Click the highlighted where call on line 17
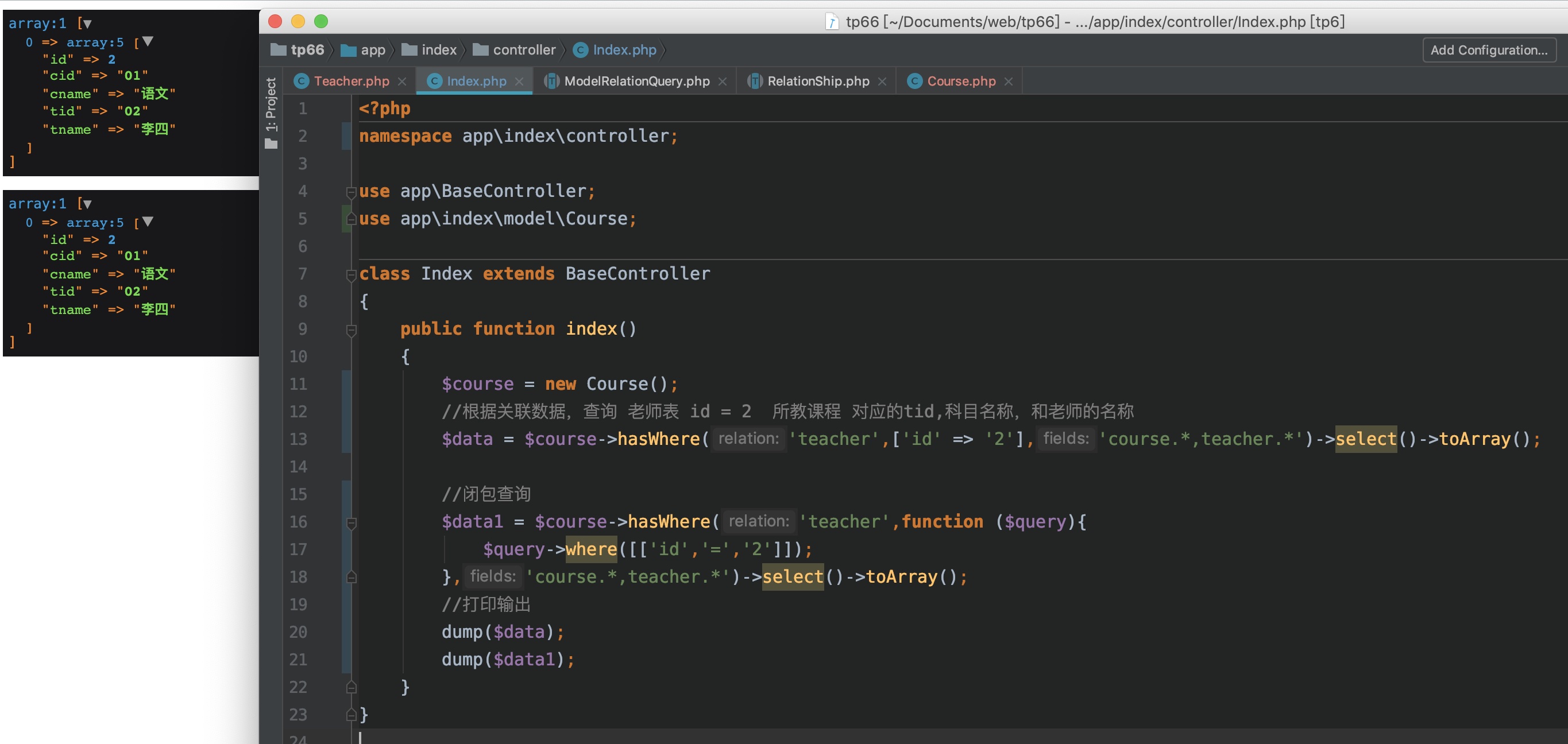 pyautogui.click(x=591, y=549)
